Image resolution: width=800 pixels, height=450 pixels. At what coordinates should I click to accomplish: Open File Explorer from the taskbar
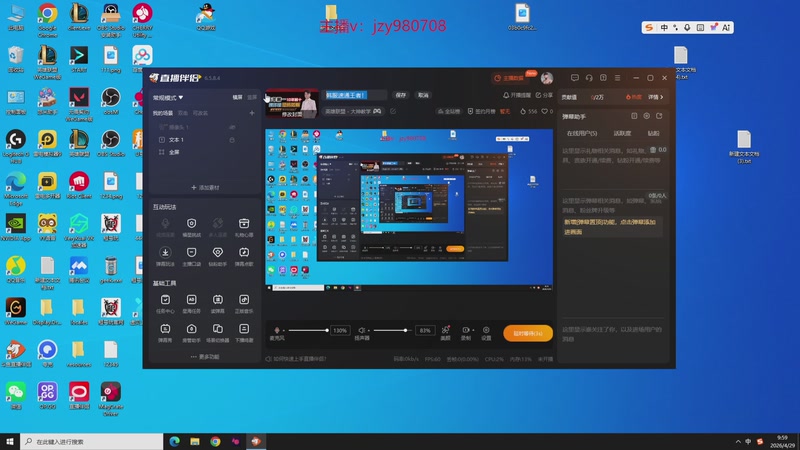point(195,441)
